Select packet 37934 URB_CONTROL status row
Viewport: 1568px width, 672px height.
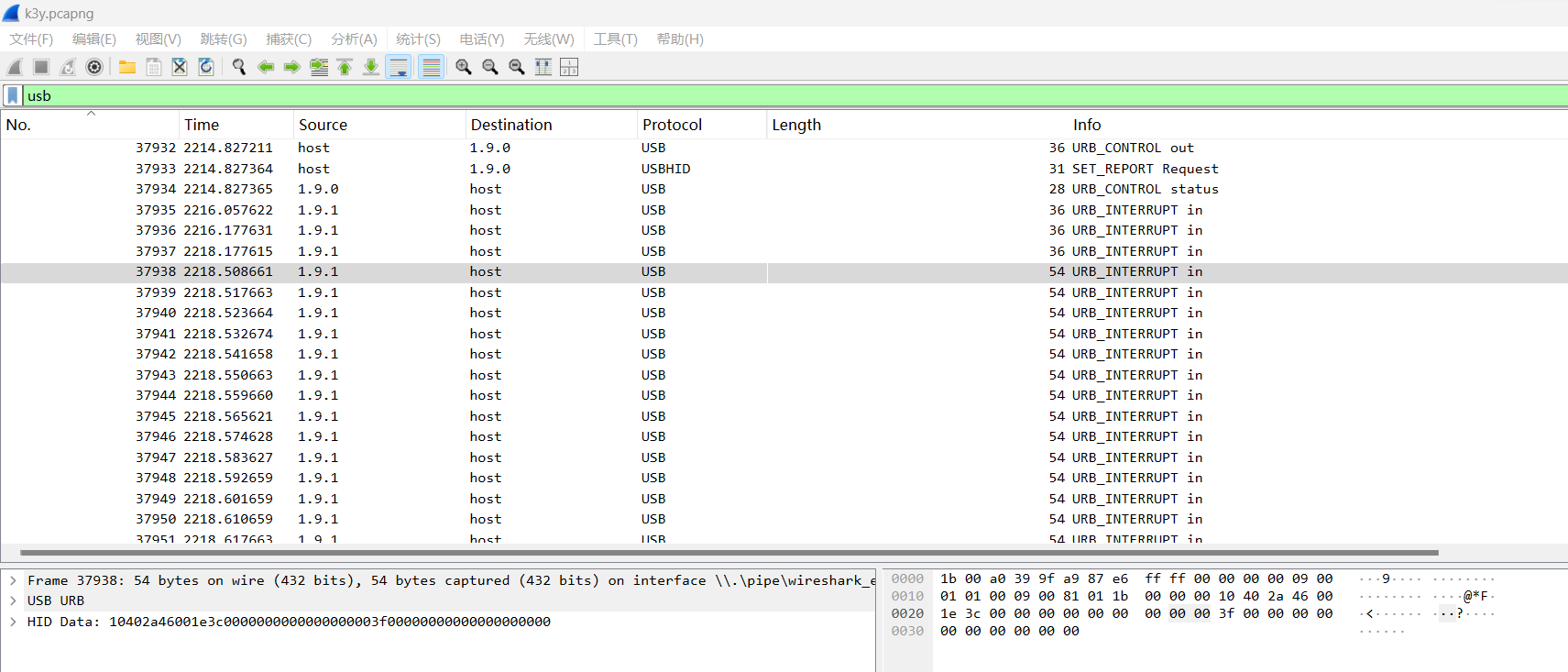click(784, 189)
